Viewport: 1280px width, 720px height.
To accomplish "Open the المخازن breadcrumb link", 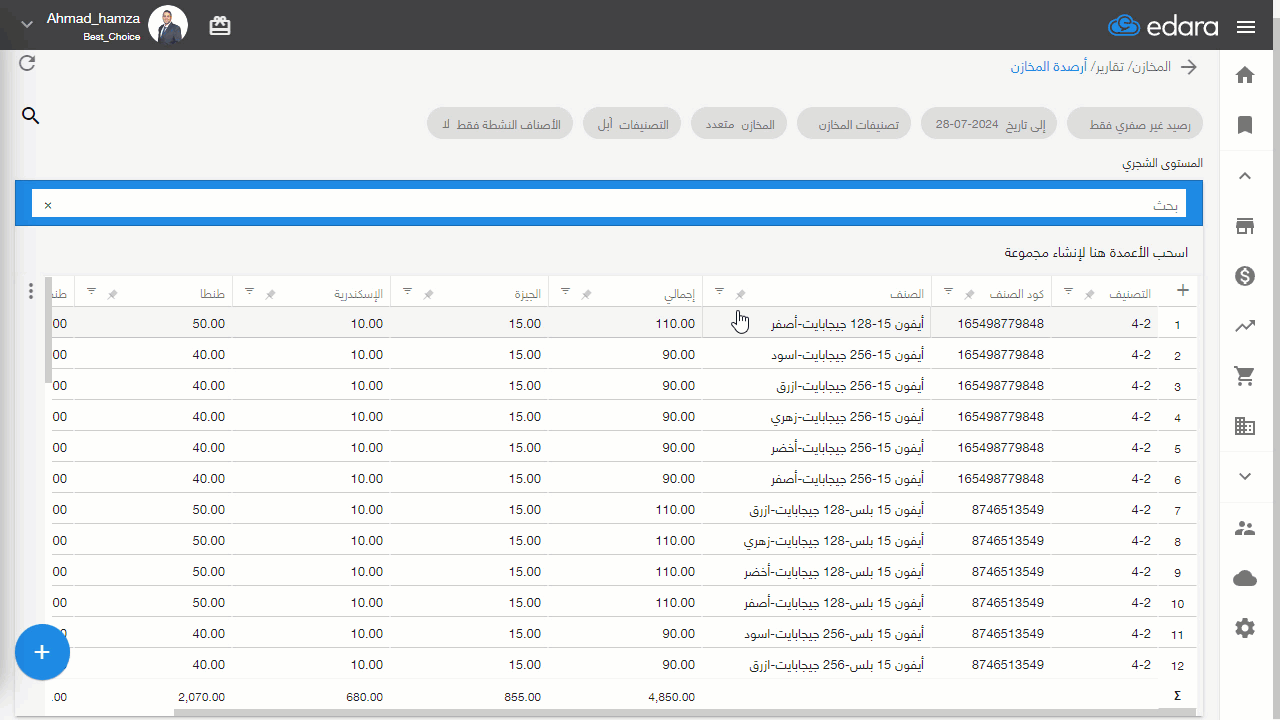I will [1152, 67].
